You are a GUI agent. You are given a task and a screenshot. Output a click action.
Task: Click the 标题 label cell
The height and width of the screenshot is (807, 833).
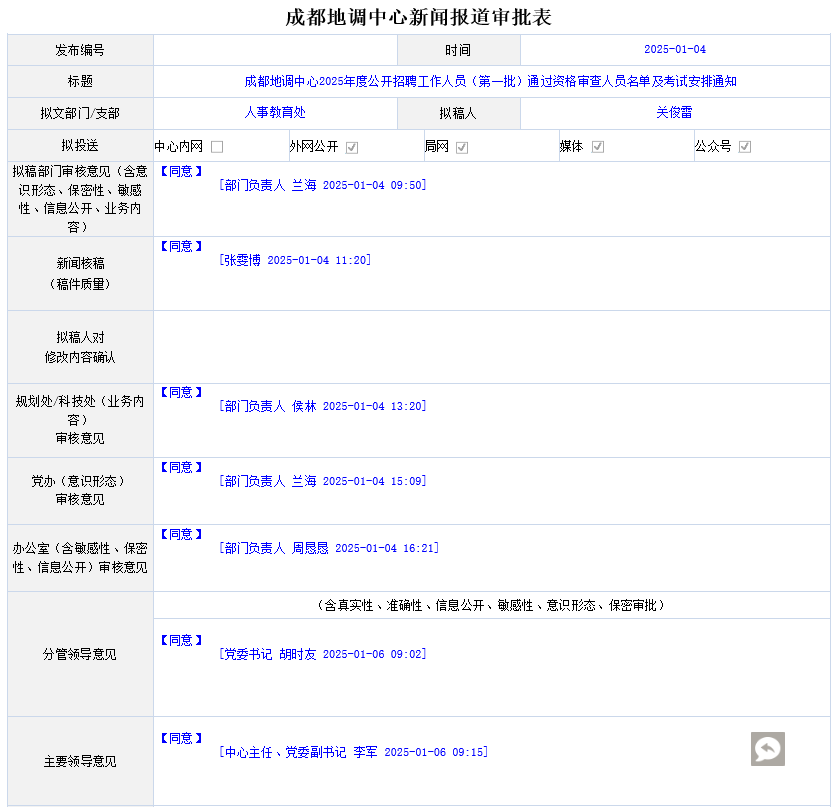80,81
